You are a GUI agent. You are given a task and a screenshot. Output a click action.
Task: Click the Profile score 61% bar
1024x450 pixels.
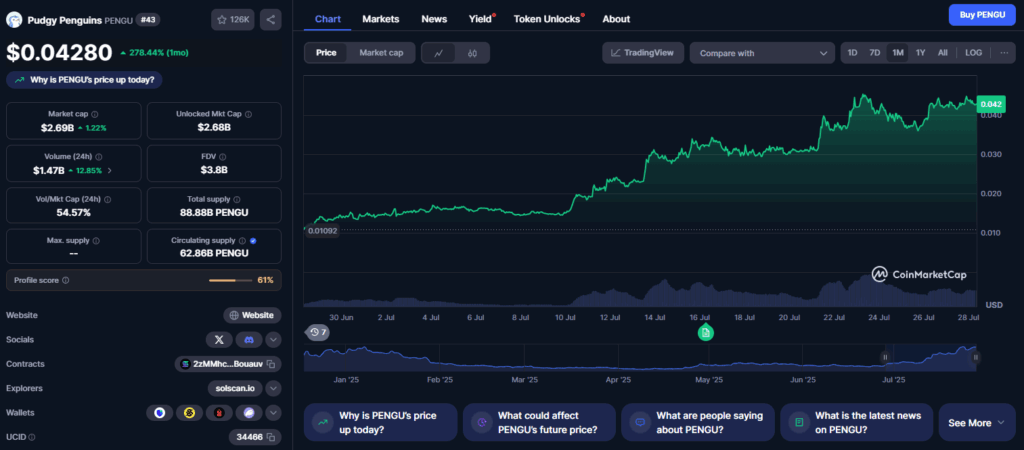click(x=231, y=280)
